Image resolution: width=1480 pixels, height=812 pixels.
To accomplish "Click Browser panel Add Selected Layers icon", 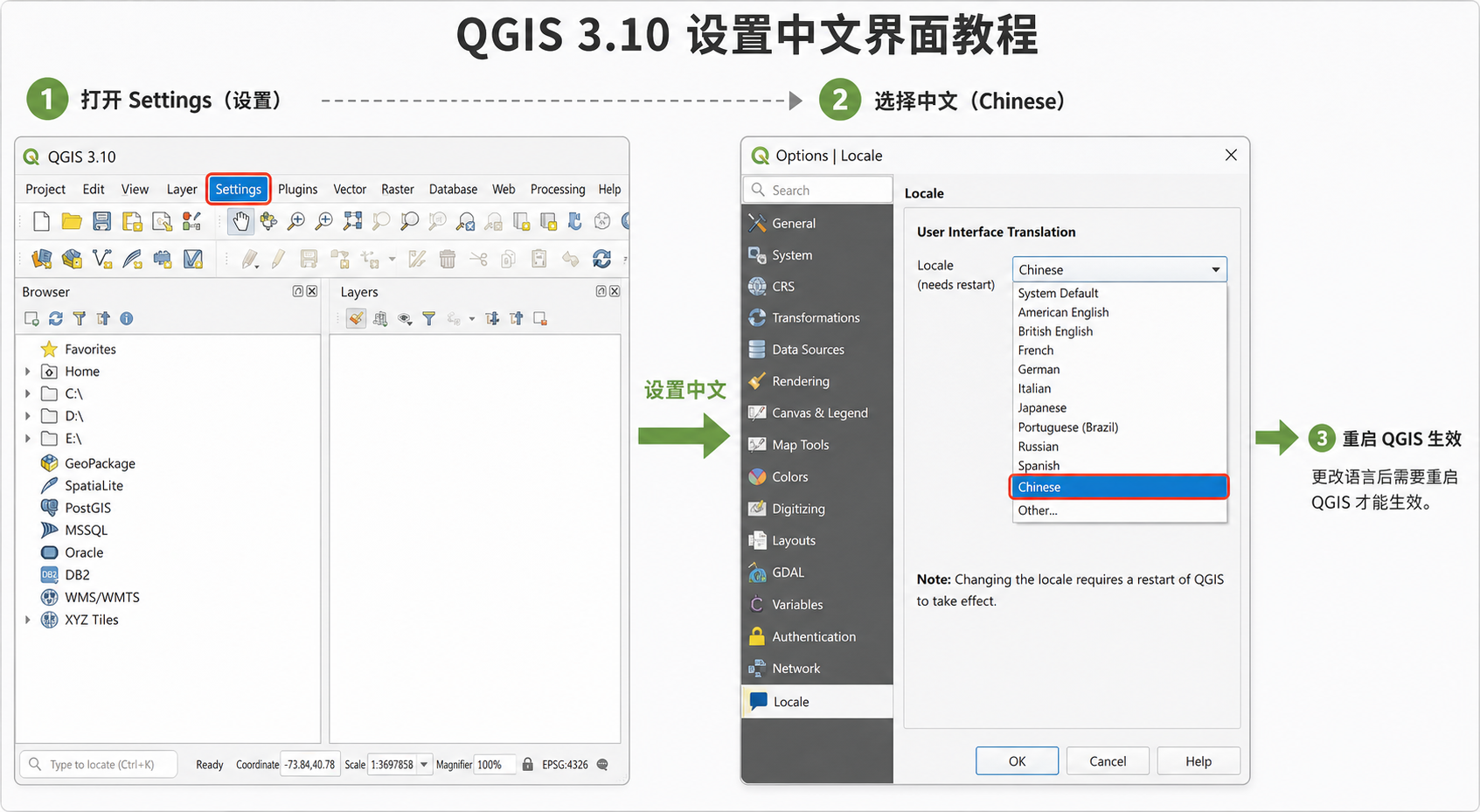I will (x=31, y=319).
